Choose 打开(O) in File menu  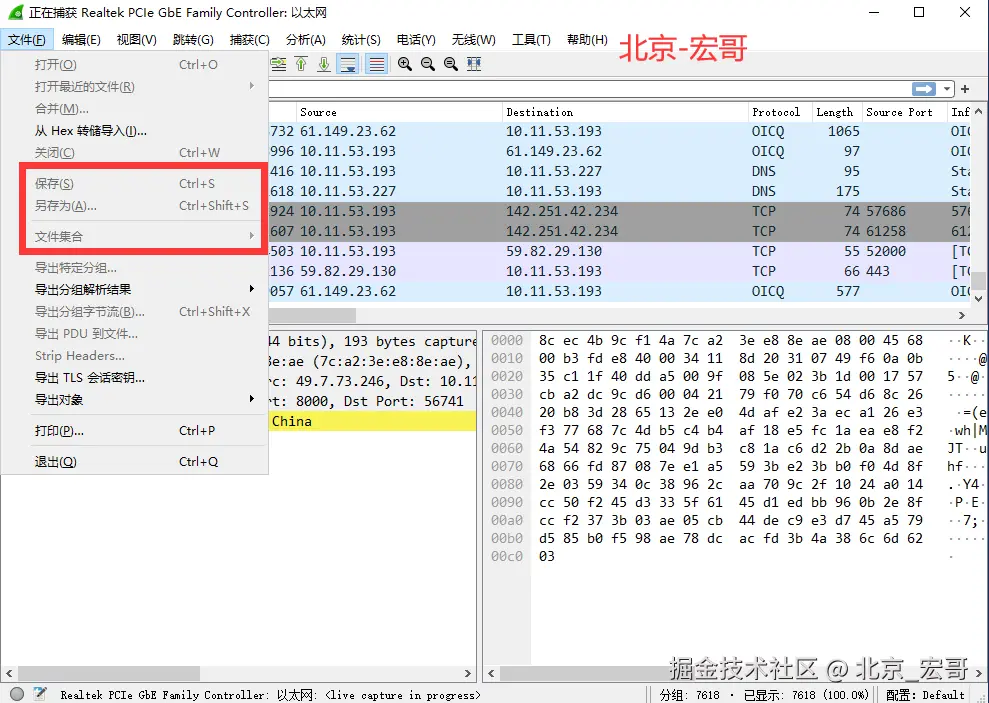coord(135,64)
